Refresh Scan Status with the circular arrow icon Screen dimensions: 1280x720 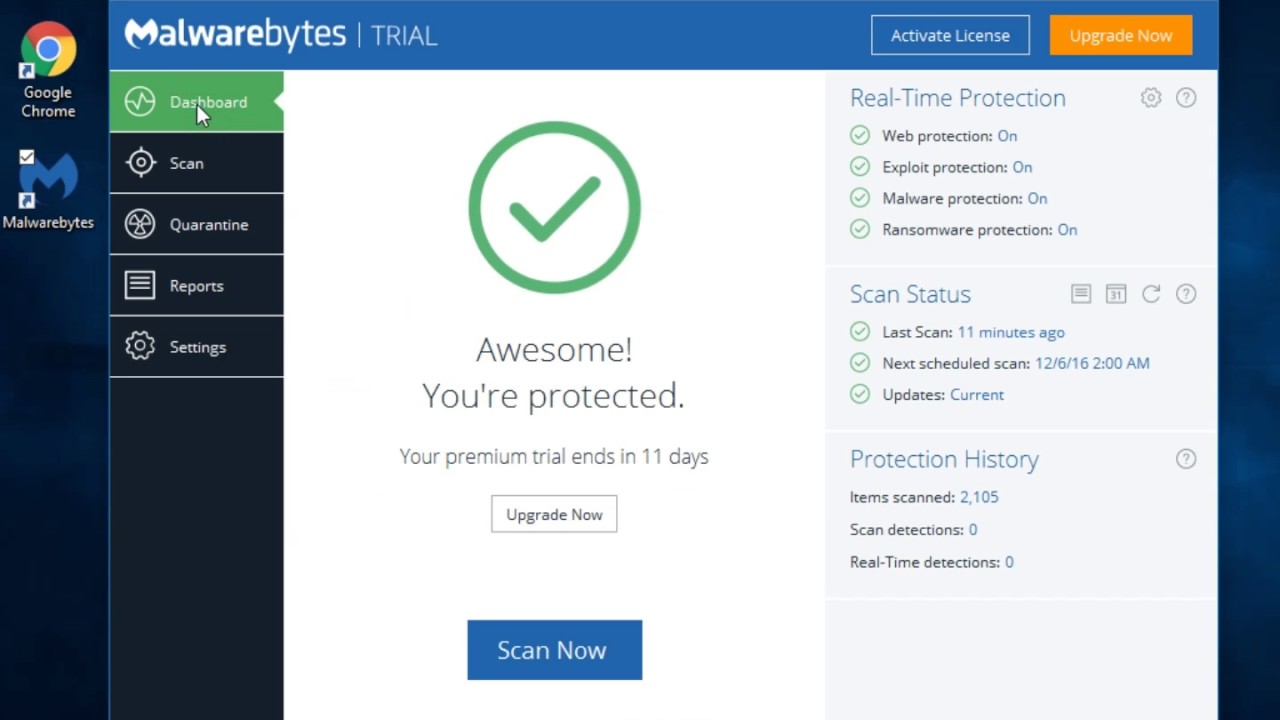click(1150, 293)
